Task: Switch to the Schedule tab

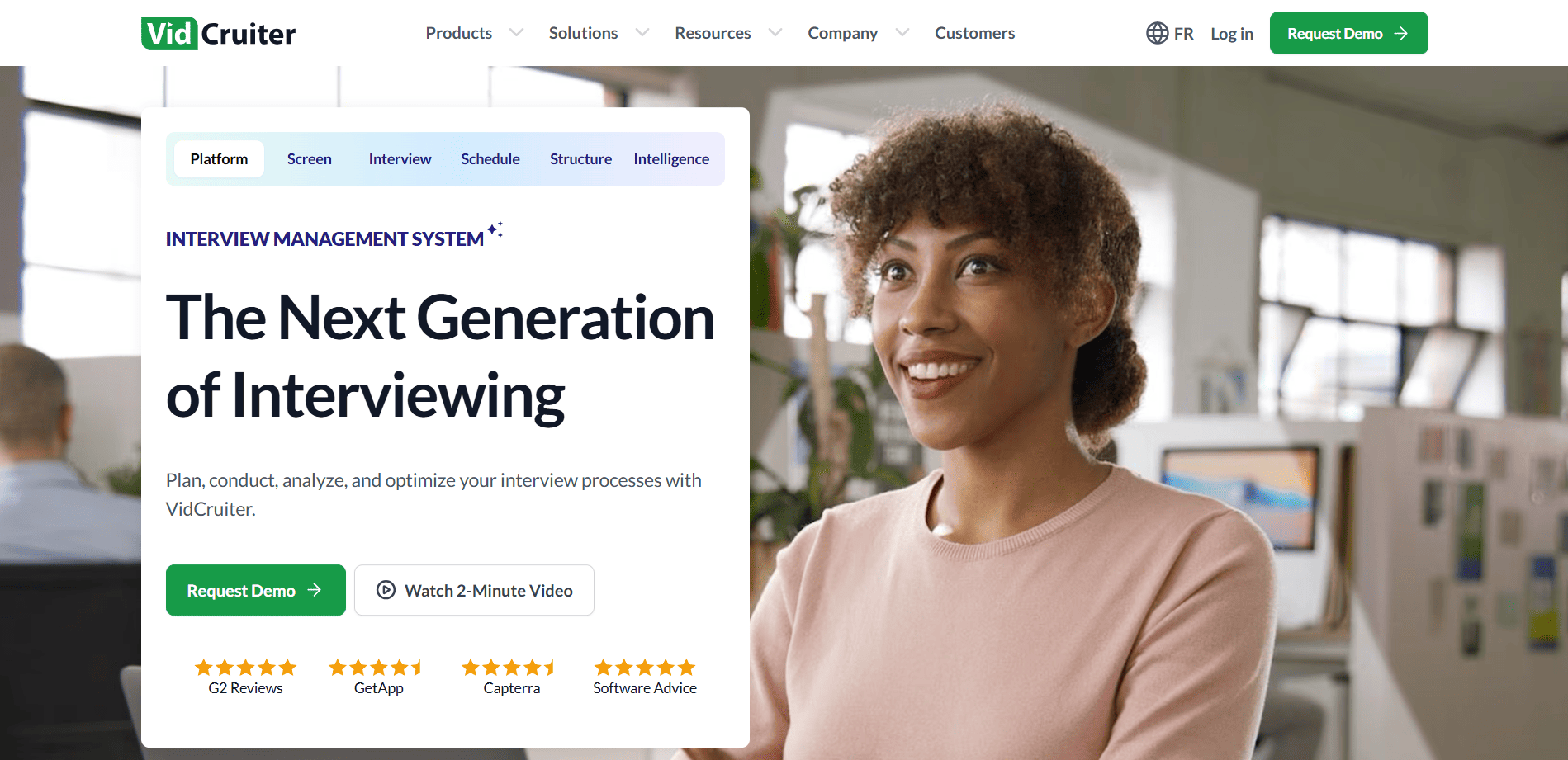Action: pos(490,158)
